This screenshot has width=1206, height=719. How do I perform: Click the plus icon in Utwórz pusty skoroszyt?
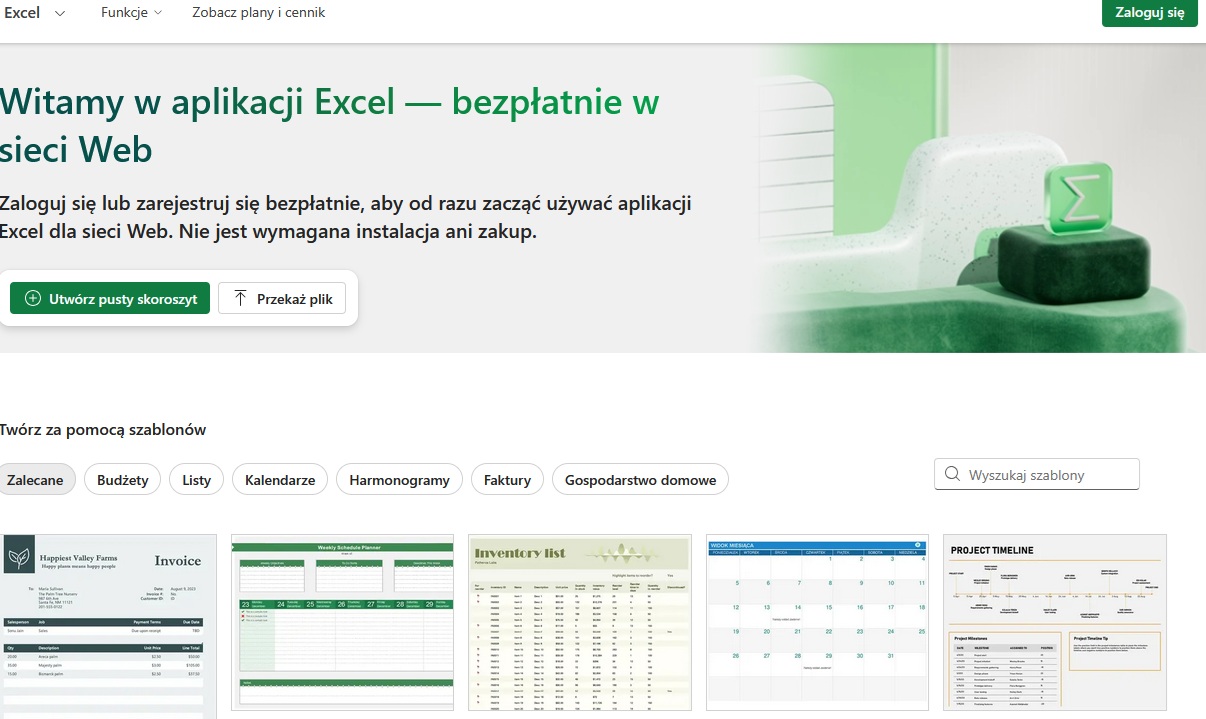coord(33,299)
